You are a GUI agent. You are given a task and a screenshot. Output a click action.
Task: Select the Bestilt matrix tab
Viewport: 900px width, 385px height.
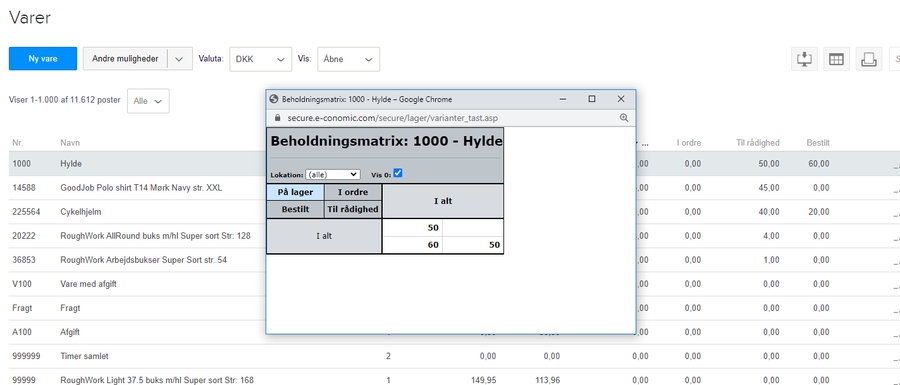tap(295, 209)
